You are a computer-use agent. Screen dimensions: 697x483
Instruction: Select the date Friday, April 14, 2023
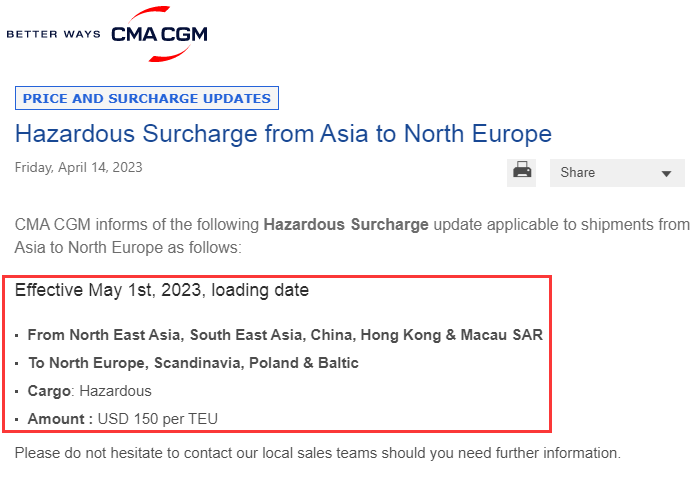point(79,168)
